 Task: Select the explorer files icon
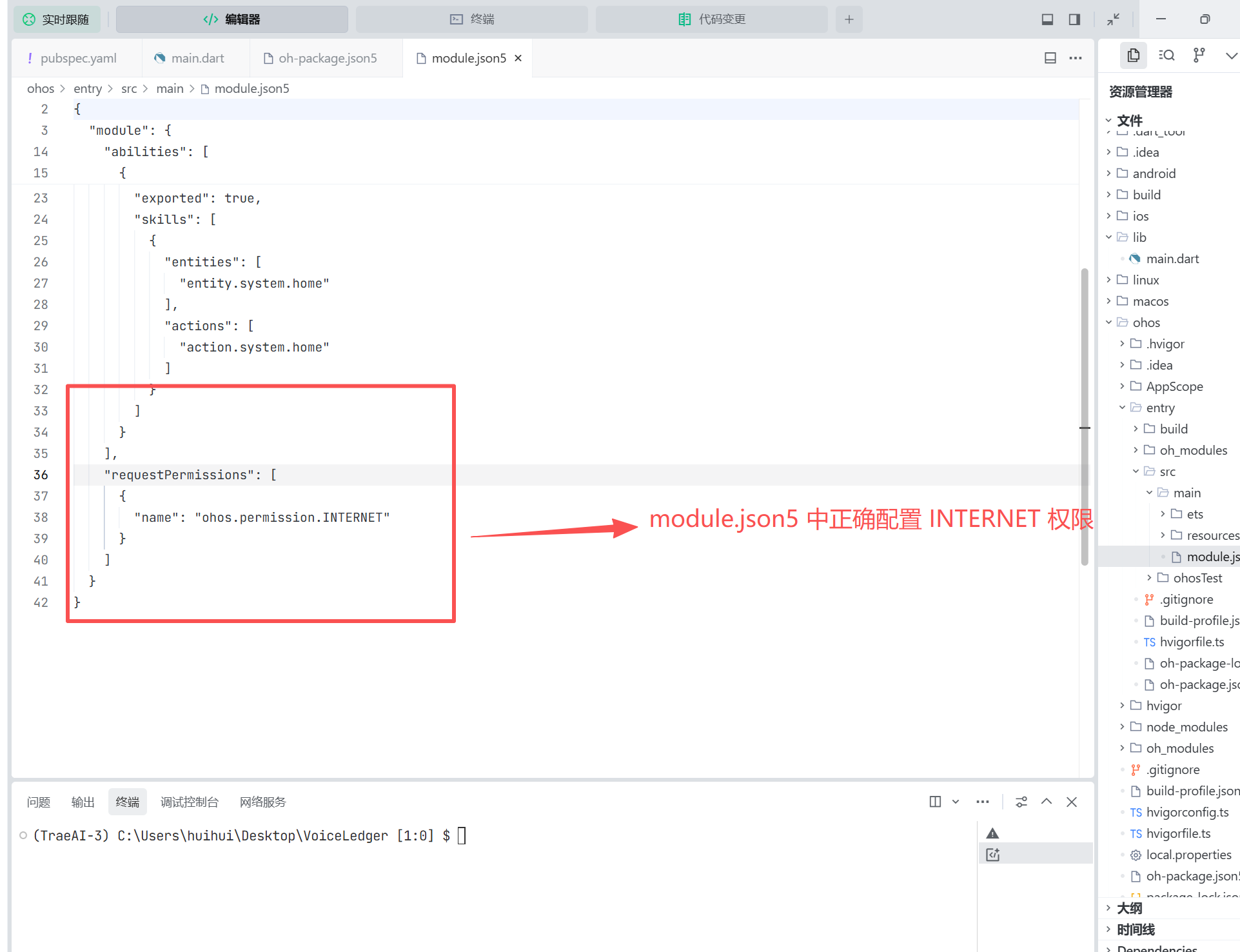point(1133,55)
